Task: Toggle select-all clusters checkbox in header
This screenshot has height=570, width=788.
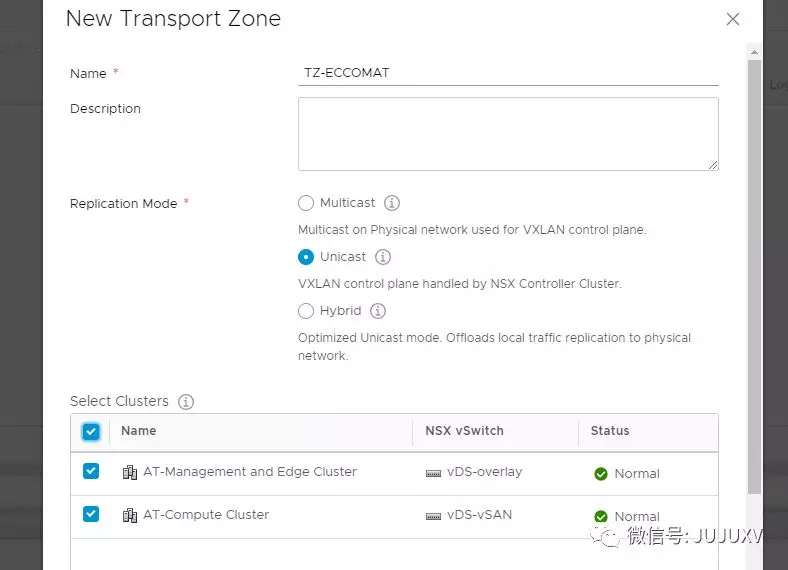Action: click(91, 432)
